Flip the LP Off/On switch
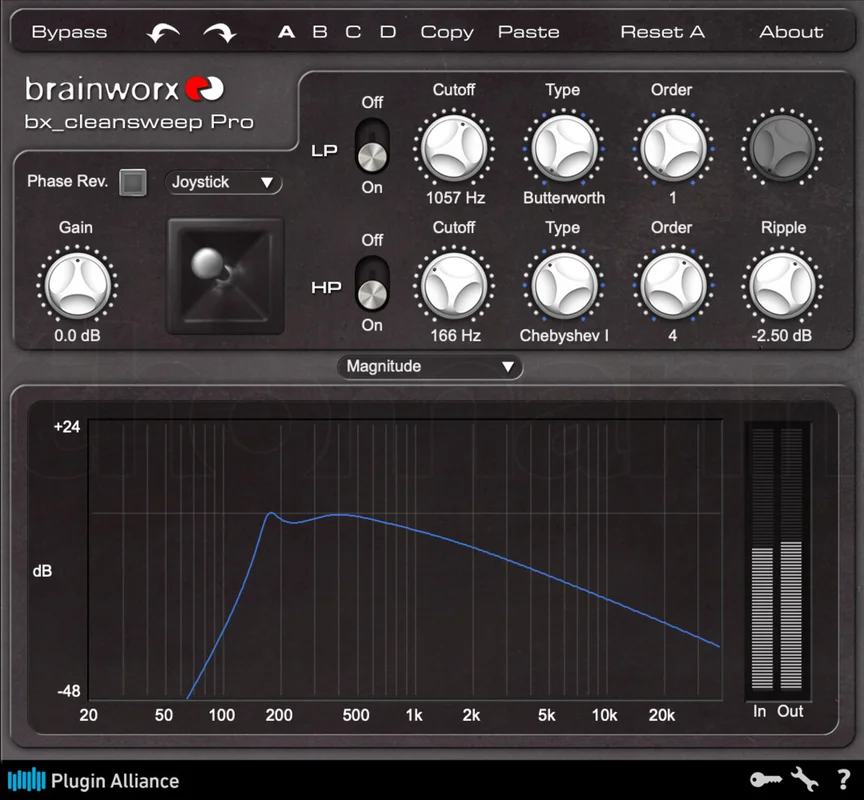Viewport: 864px width, 800px height. pos(372,145)
